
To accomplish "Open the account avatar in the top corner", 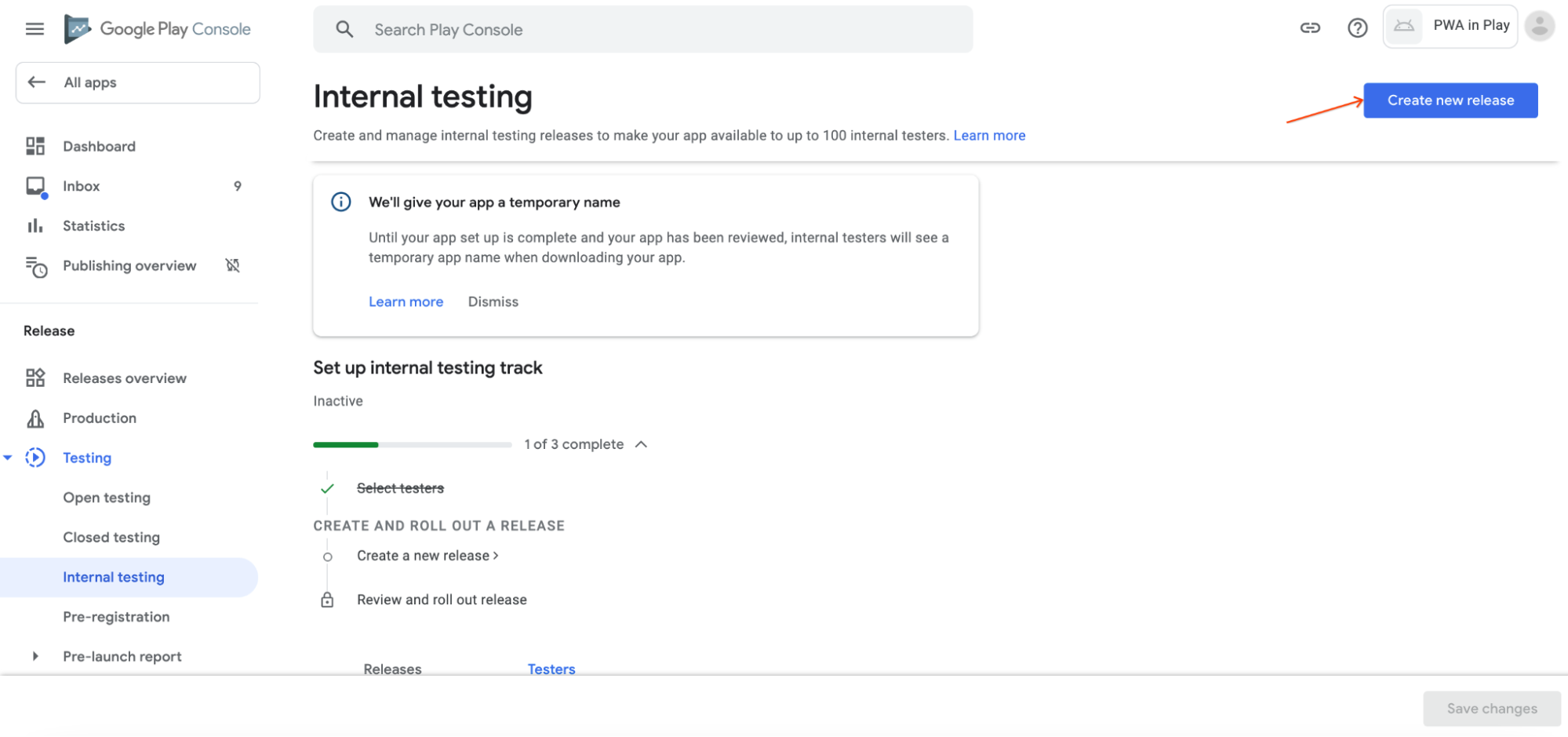I will coord(1539,26).
